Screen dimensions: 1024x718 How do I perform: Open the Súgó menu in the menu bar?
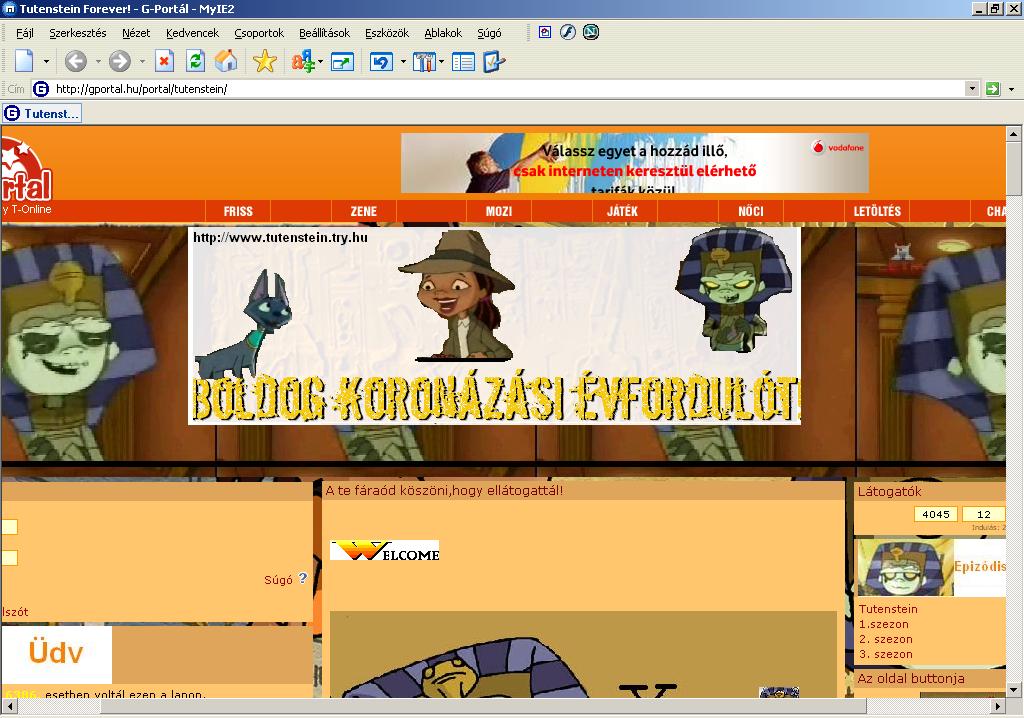489,33
